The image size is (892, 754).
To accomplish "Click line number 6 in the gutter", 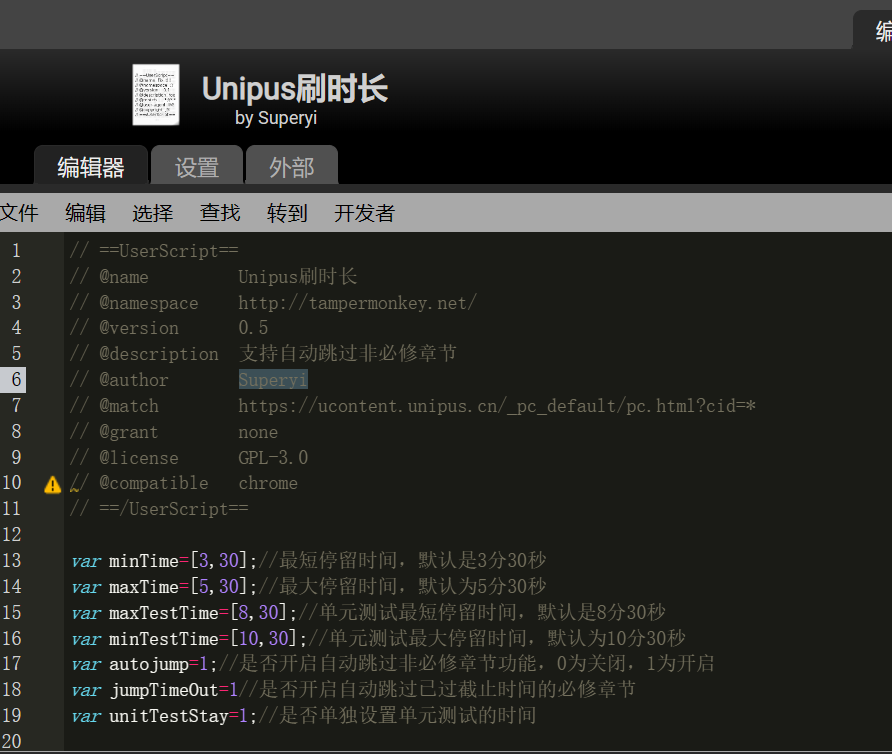I will pyautogui.click(x=16, y=380).
